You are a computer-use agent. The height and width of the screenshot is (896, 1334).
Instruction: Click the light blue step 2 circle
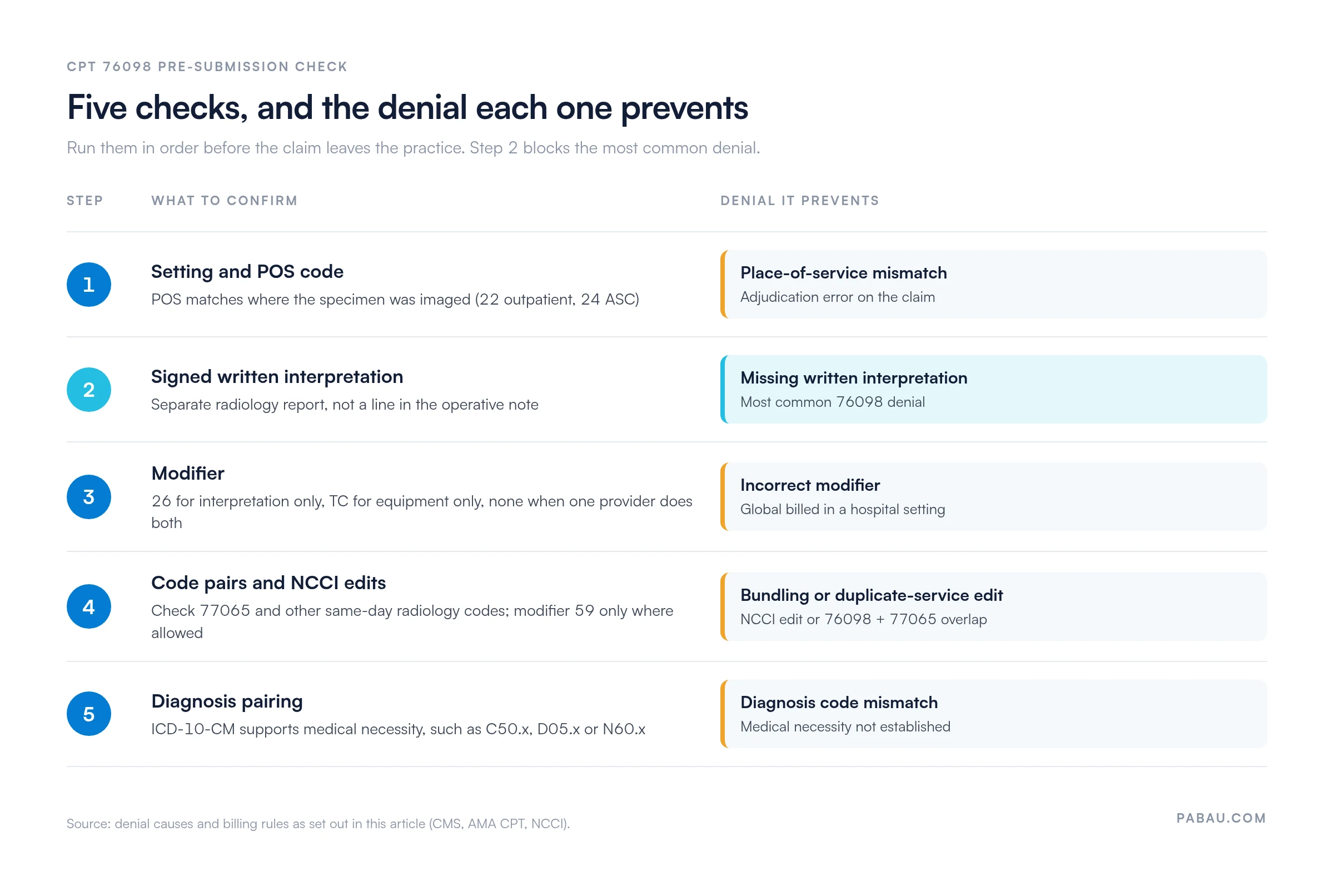(88, 390)
